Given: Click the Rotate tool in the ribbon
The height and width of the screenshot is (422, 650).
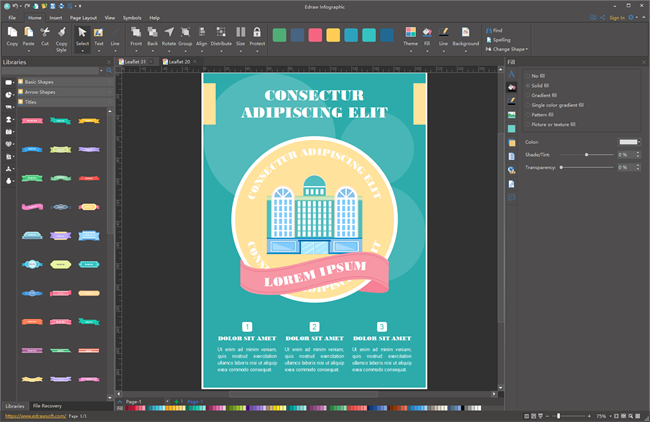Looking at the screenshot, I should [169, 34].
